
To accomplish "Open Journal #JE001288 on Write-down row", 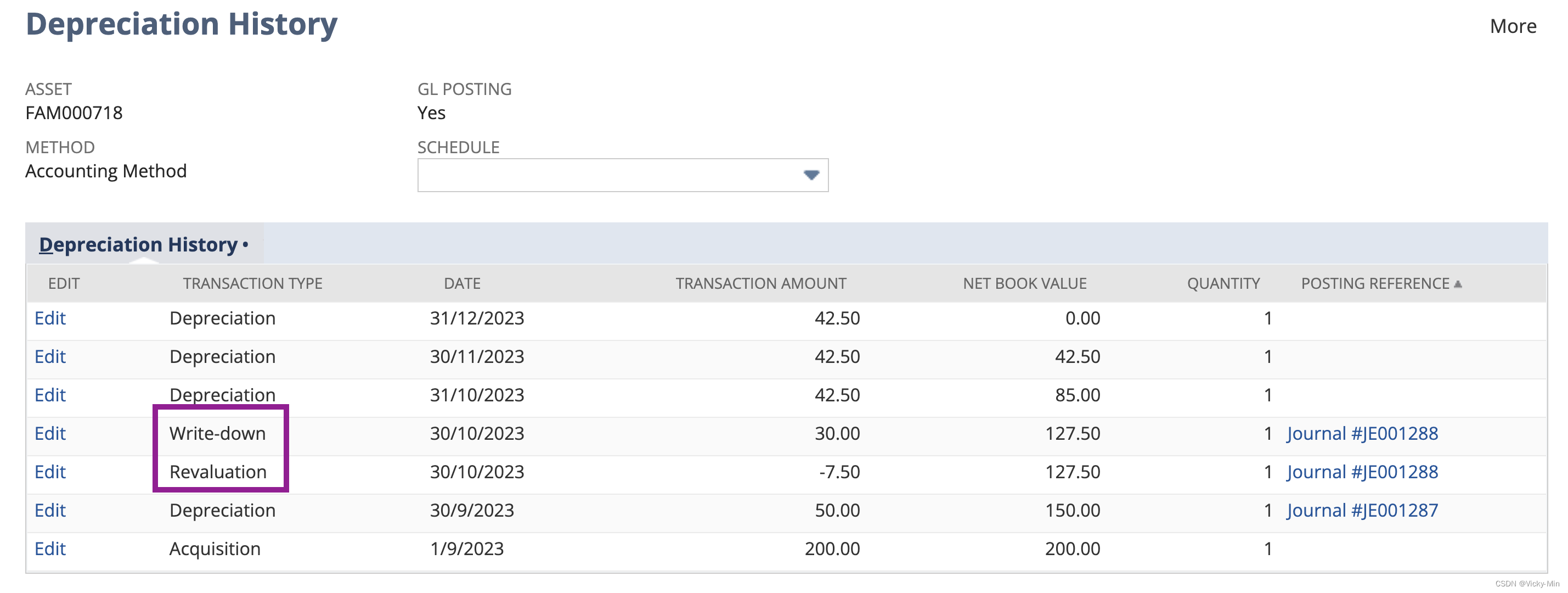I will click(1362, 433).
